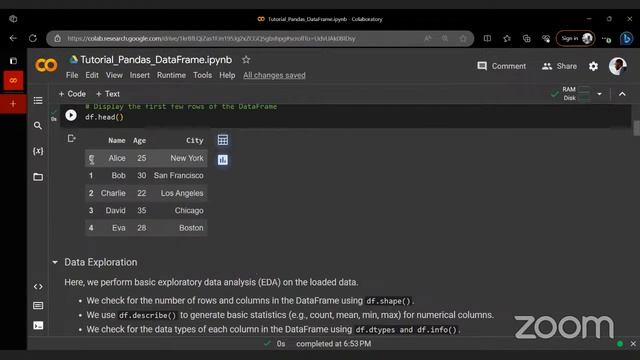Convert DataFrame to interactive table
This screenshot has width=640, height=360.
[x=223, y=140]
